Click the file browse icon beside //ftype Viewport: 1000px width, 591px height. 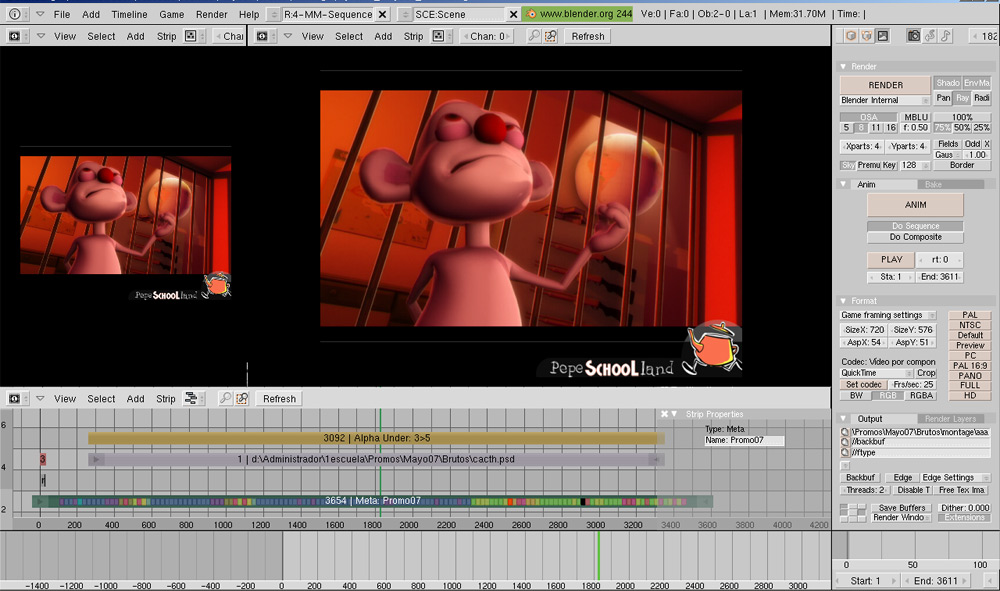[x=845, y=453]
